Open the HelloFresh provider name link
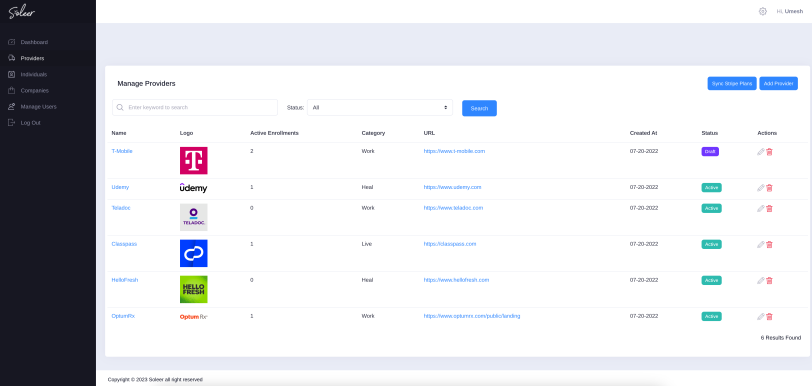812x386 pixels. pos(124,279)
